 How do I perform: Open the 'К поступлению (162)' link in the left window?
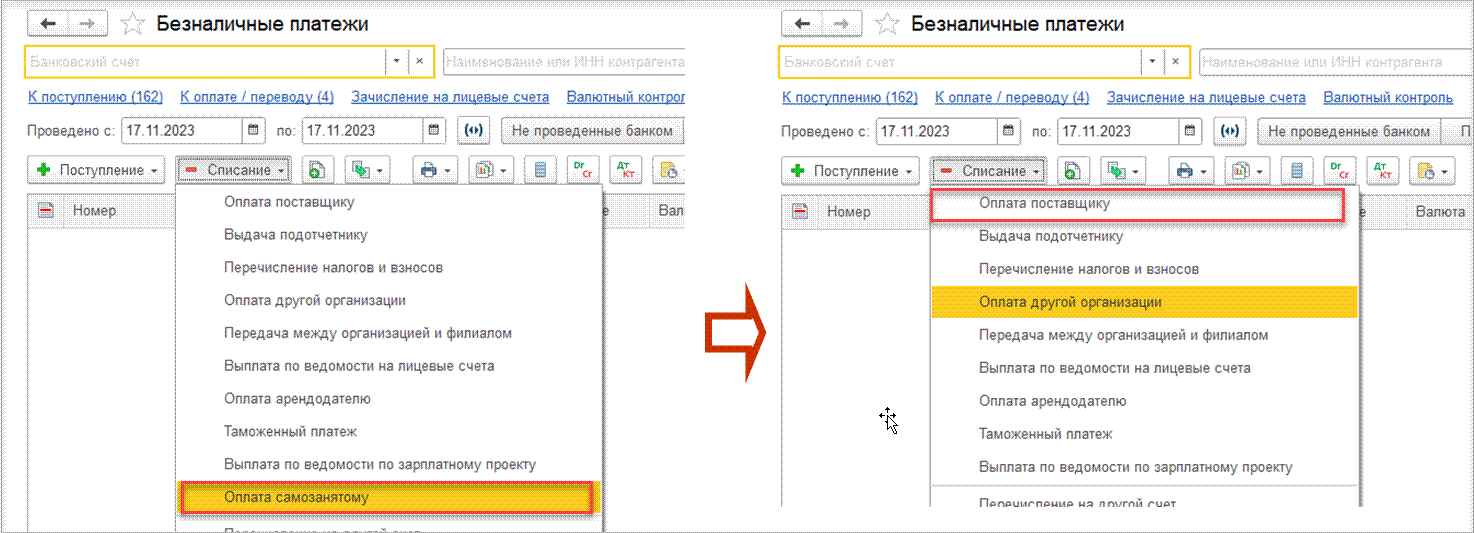[95, 97]
